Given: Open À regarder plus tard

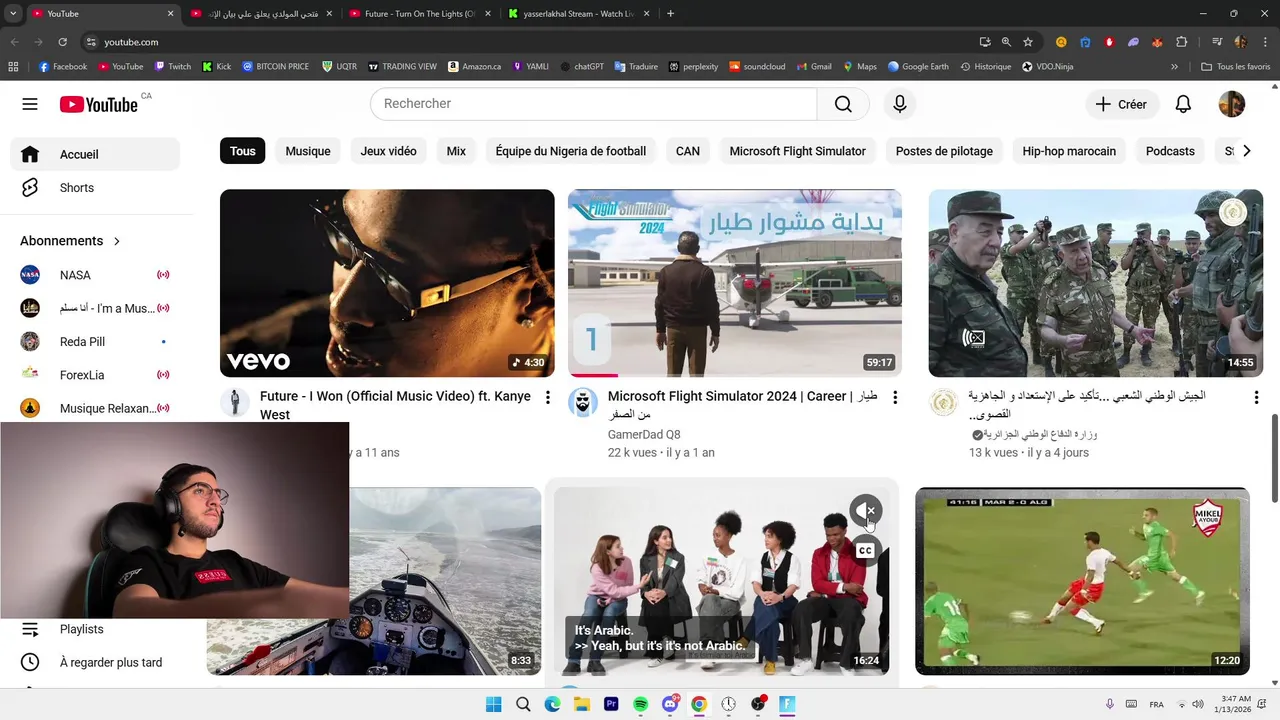Looking at the screenshot, I should 95,662.
